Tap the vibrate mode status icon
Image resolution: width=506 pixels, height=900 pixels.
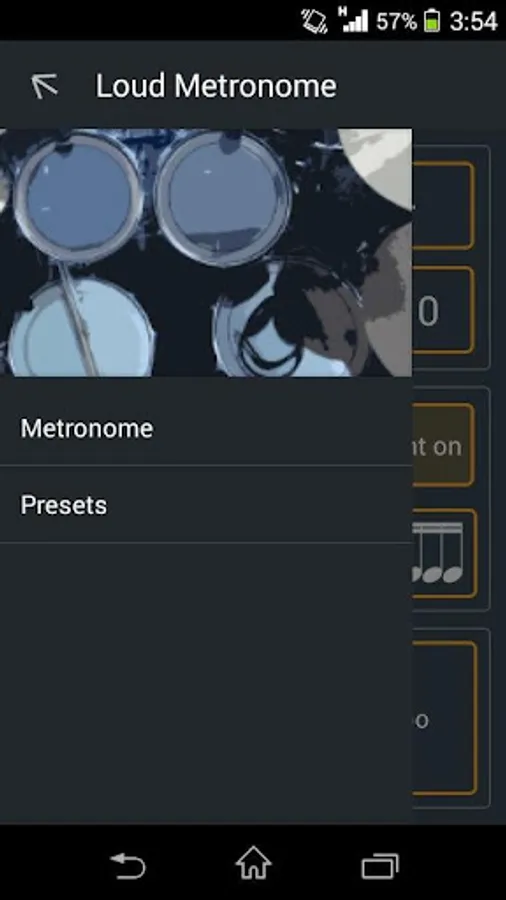[x=314, y=21]
